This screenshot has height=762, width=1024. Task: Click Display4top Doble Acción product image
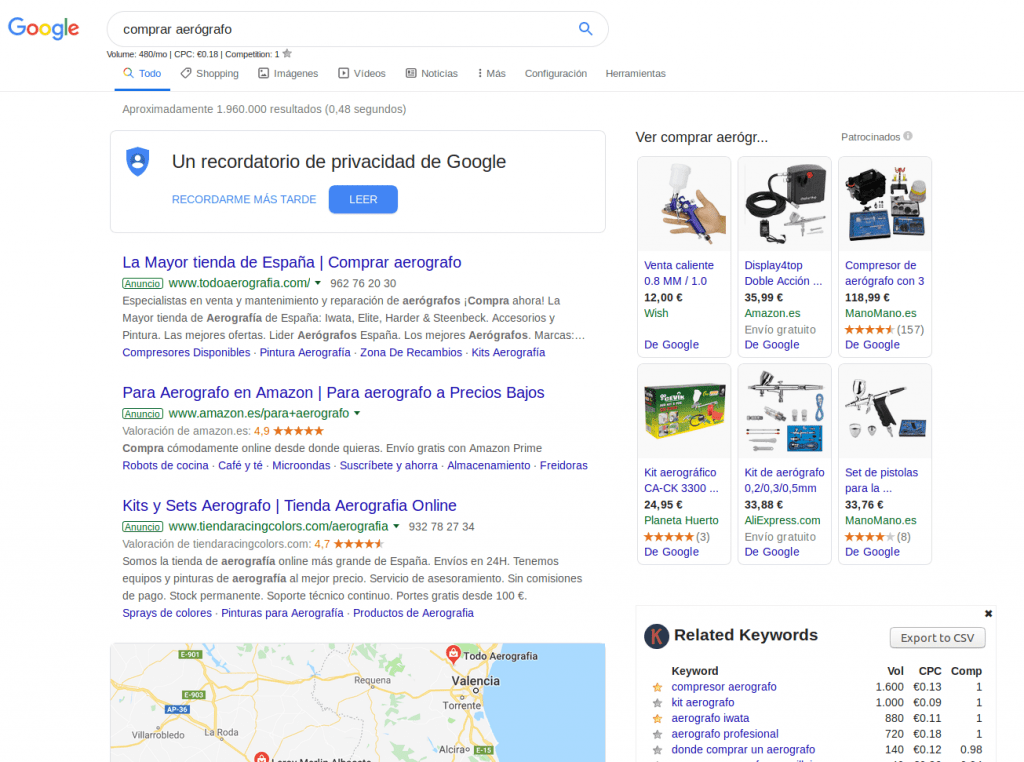pos(784,204)
